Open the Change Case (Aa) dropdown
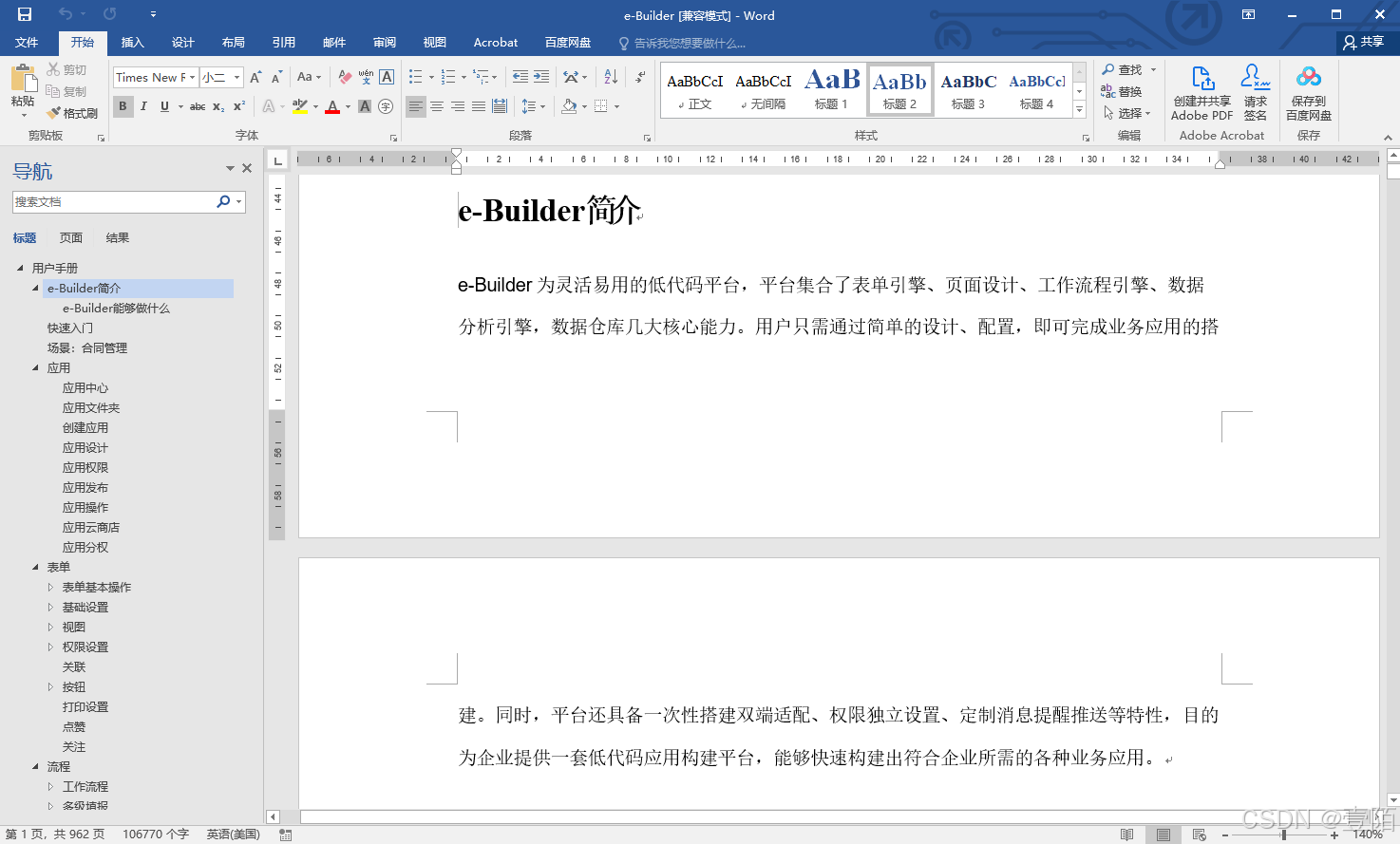 309,77
